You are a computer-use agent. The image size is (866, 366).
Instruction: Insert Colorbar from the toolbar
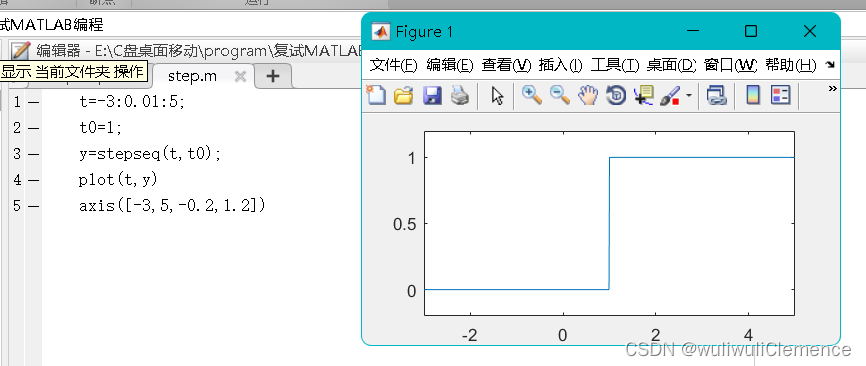point(753,96)
